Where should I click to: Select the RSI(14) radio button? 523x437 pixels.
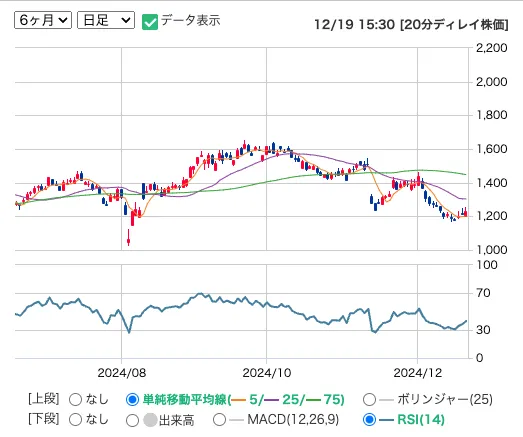coord(369,420)
